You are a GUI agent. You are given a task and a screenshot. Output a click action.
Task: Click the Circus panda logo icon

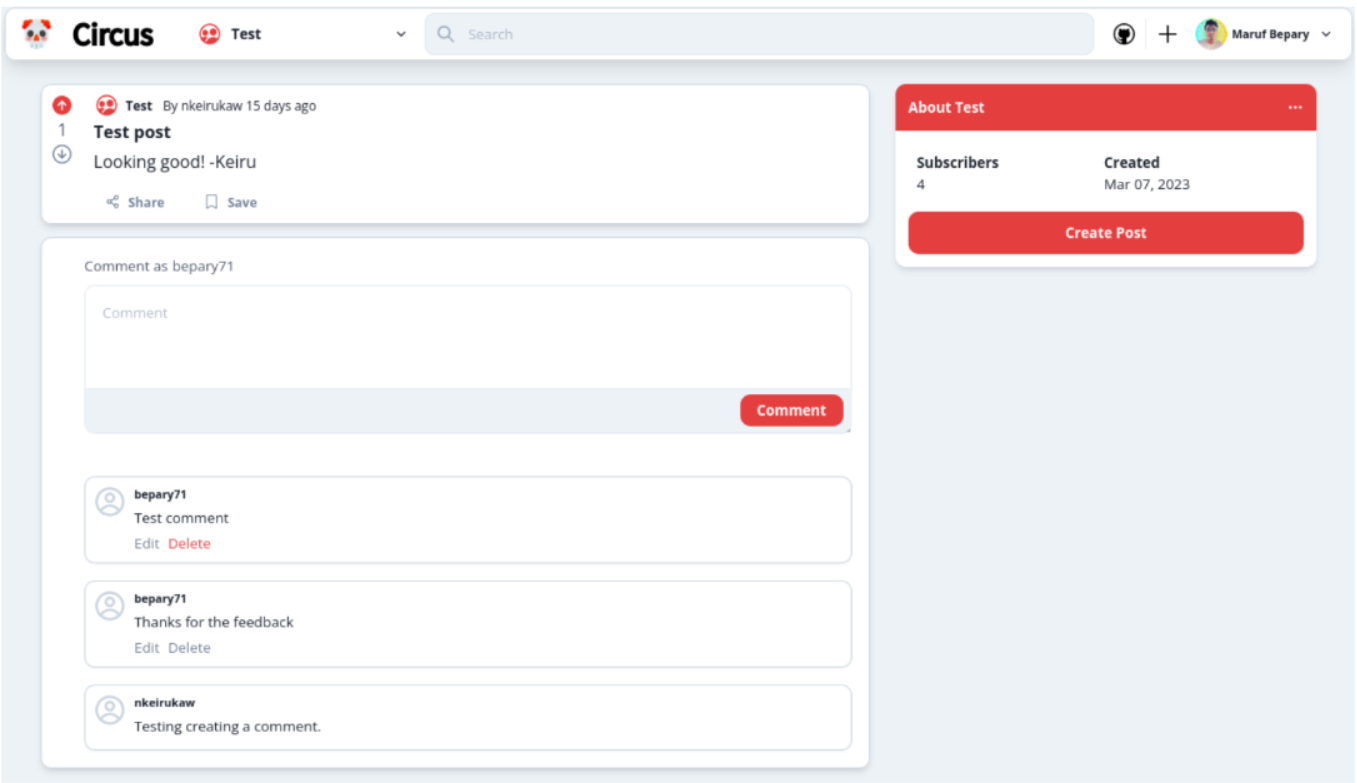click(37, 34)
